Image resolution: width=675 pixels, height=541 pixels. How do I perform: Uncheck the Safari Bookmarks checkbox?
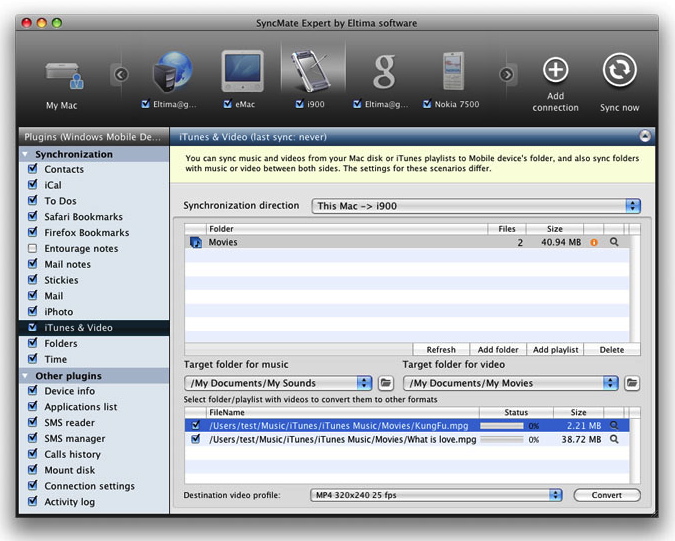coord(32,216)
